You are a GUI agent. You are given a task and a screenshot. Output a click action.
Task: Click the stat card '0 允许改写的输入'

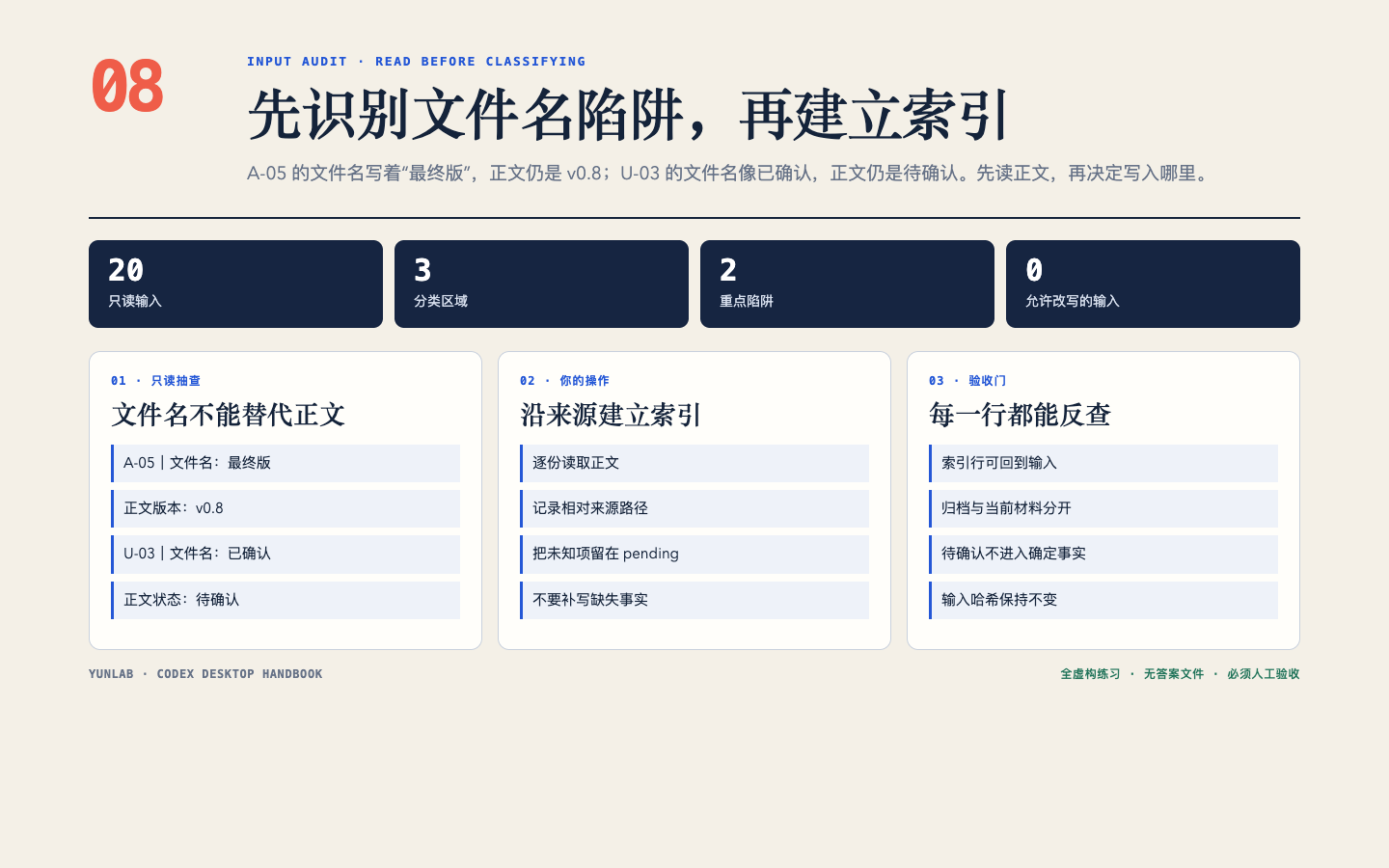click(x=1153, y=284)
